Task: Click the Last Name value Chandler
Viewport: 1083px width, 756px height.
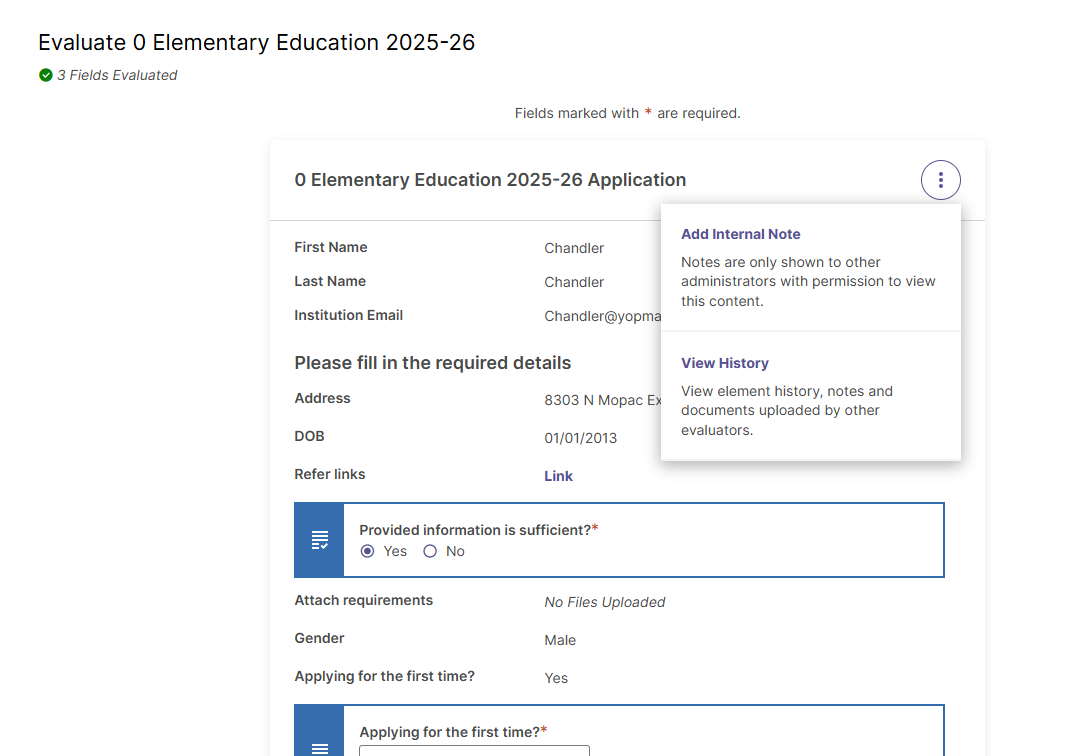Action: [574, 282]
